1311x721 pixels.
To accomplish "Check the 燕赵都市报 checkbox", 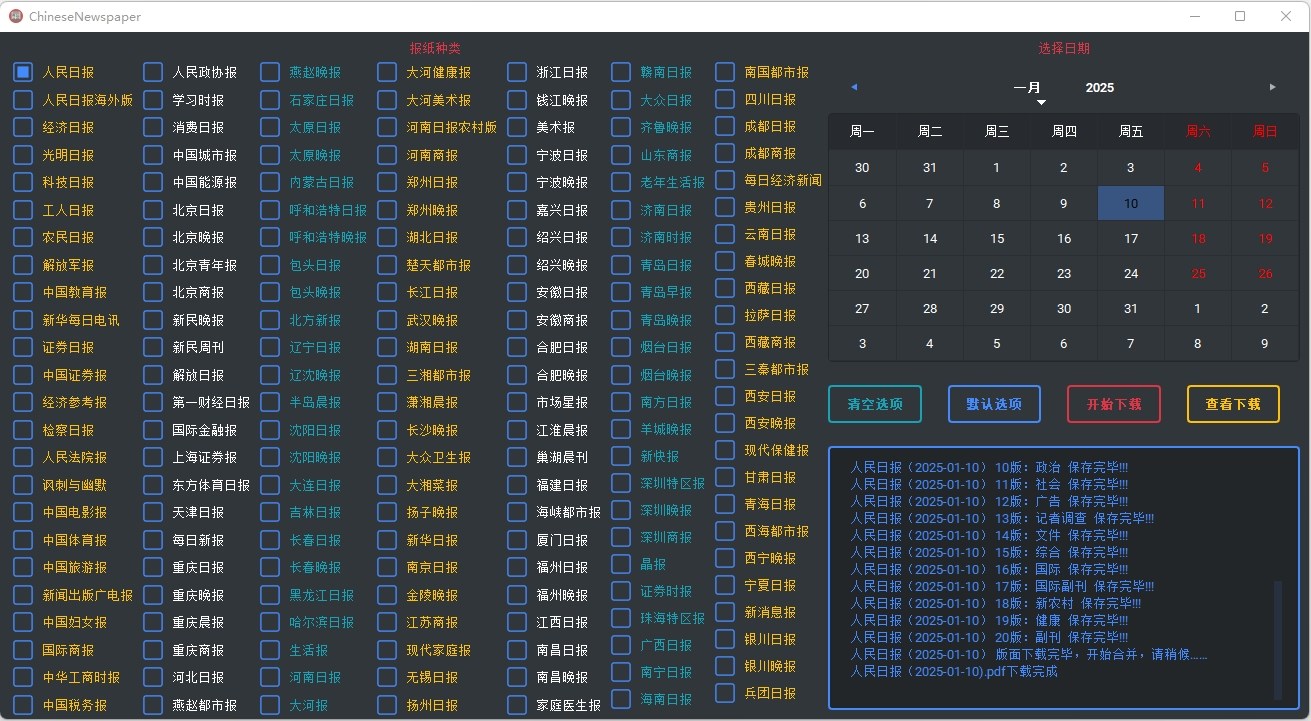I will (153, 705).
